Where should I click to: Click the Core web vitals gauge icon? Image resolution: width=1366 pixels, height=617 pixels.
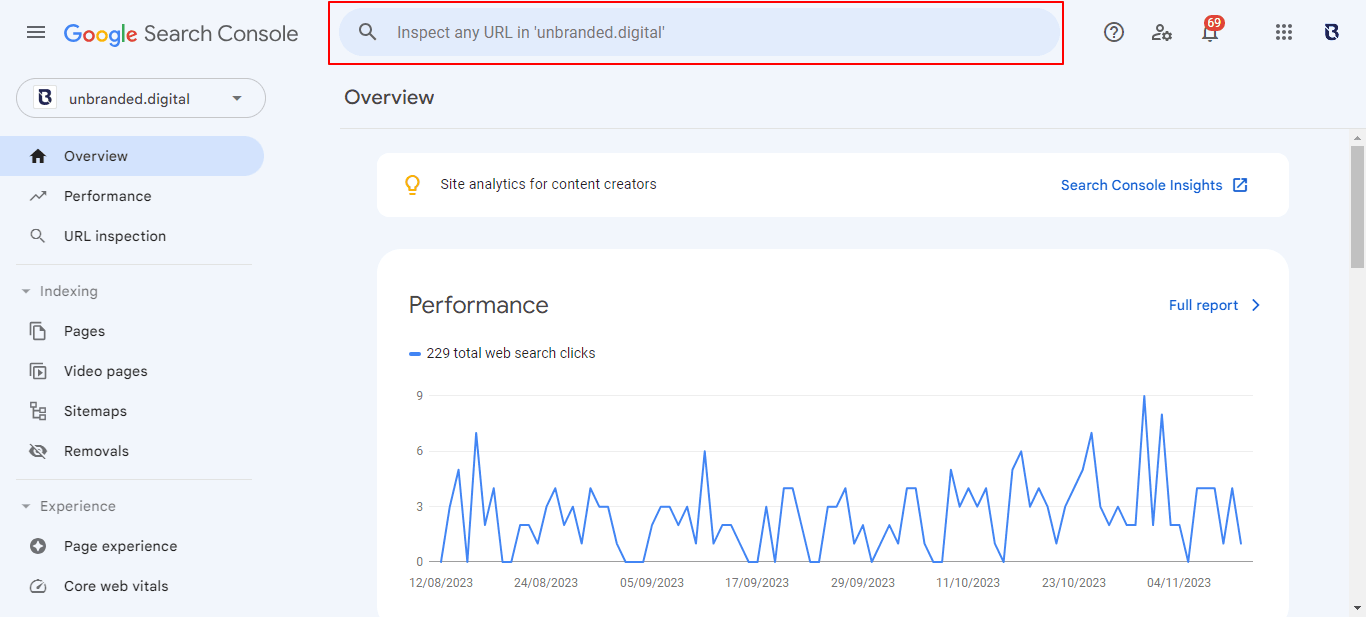pos(38,586)
